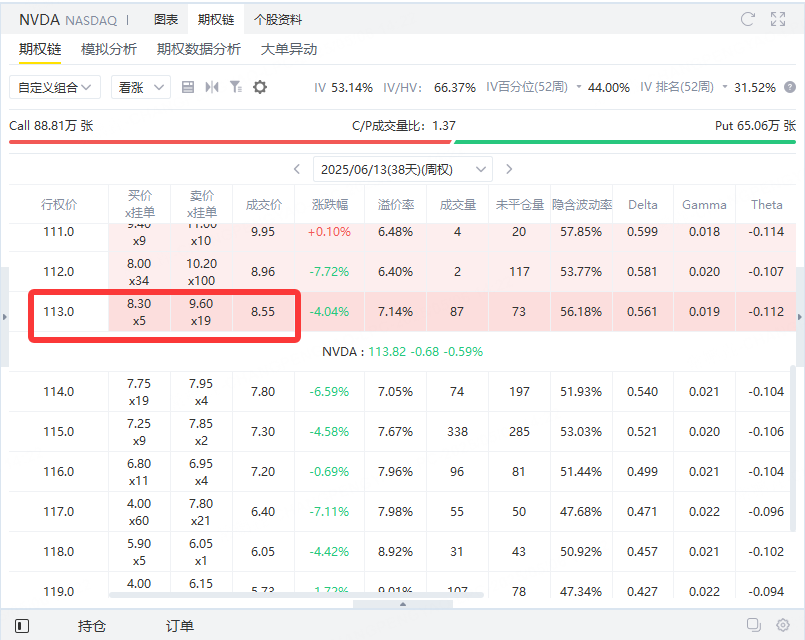The width and height of the screenshot is (805, 640).
Task: Click the list layout view icon
Action: pos(188,87)
